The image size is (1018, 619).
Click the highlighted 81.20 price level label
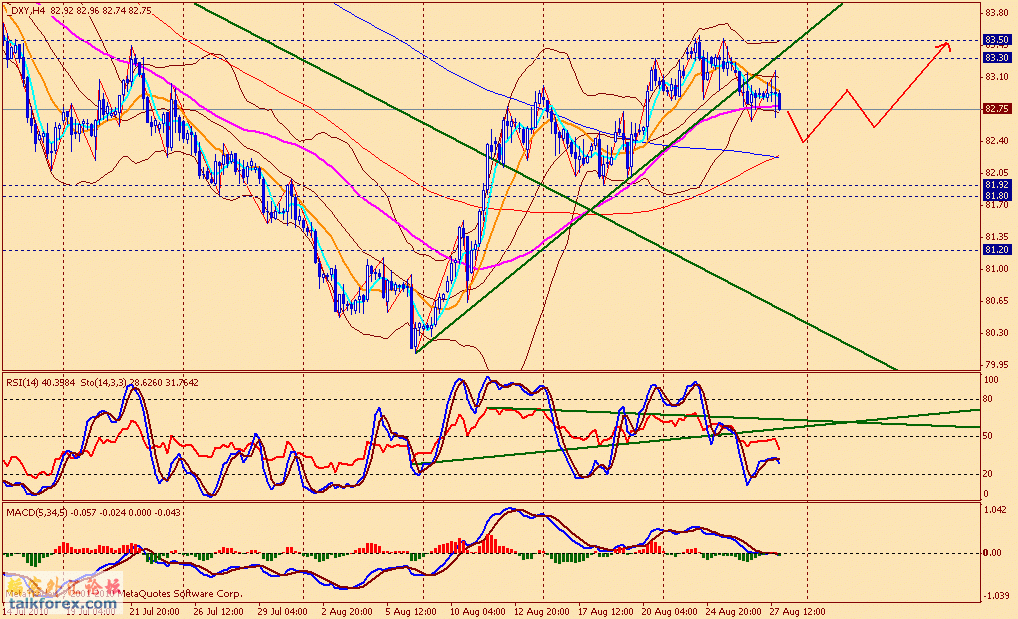997,250
